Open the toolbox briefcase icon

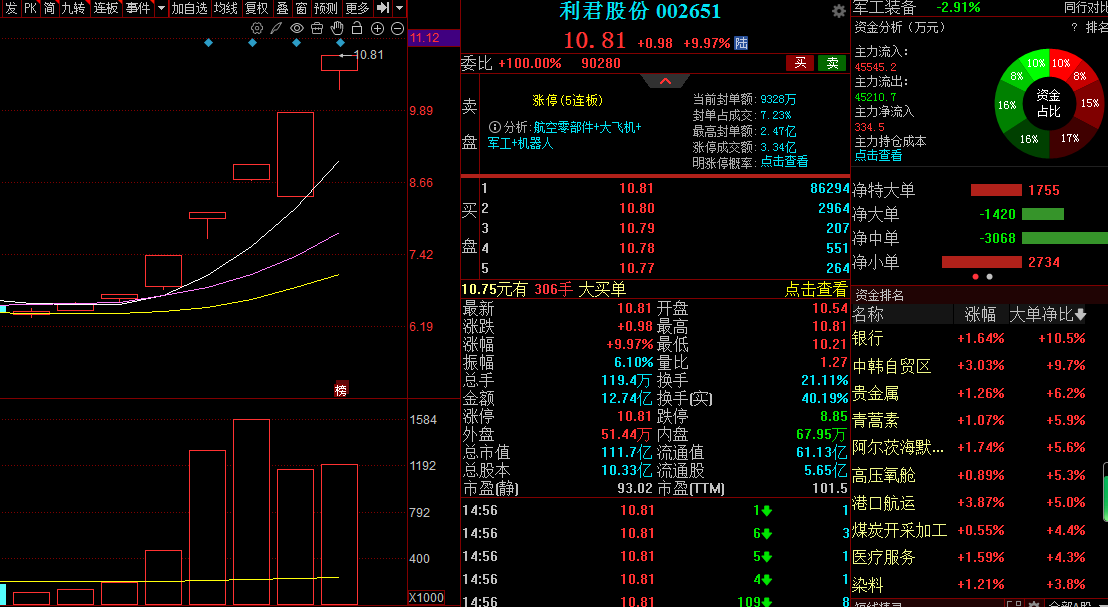[x=317, y=28]
